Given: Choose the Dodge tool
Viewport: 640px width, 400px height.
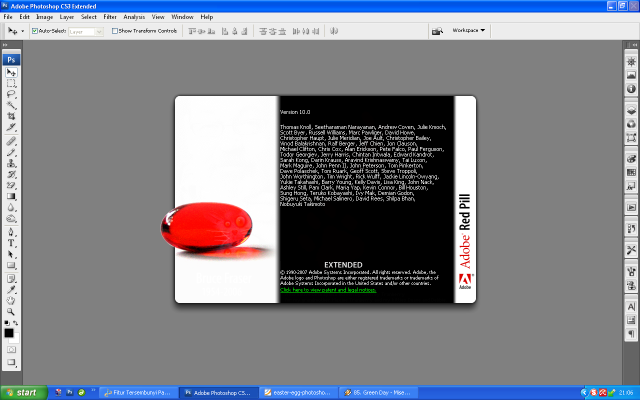Looking at the screenshot, I should pyautogui.click(x=11, y=218).
